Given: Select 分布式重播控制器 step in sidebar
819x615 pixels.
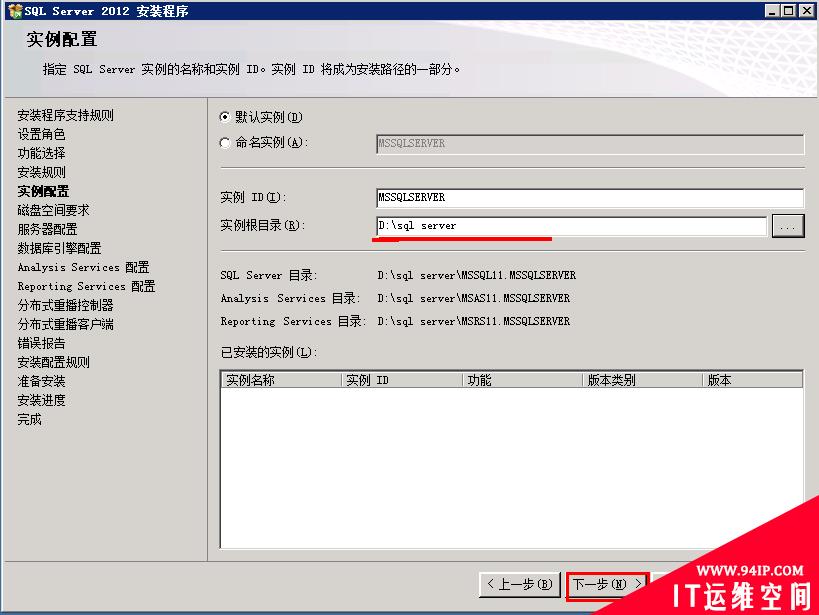Looking at the screenshot, I should pyautogui.click(x=65, y=305).
